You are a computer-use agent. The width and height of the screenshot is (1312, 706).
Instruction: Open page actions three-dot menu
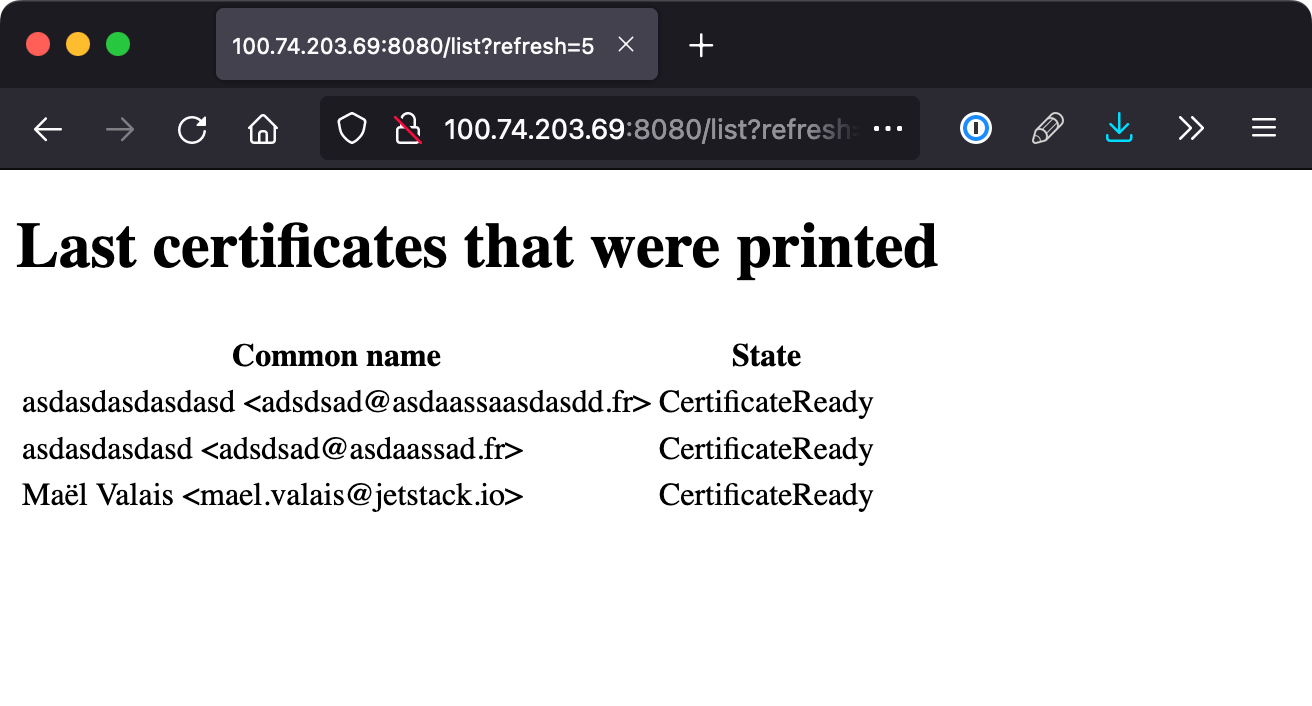click(888, 129)
